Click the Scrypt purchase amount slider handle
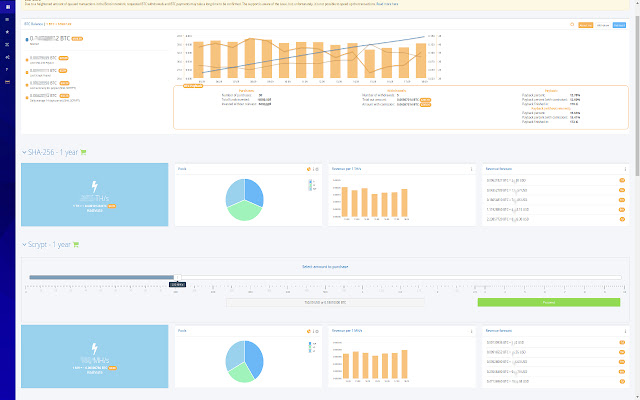The image size is (640, 400). pos(177,278)
